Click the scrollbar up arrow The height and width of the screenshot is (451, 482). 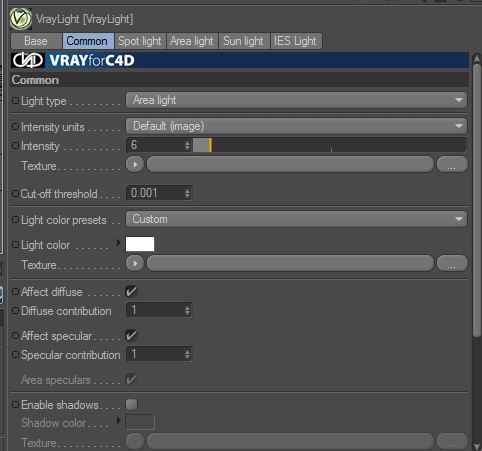477,59
